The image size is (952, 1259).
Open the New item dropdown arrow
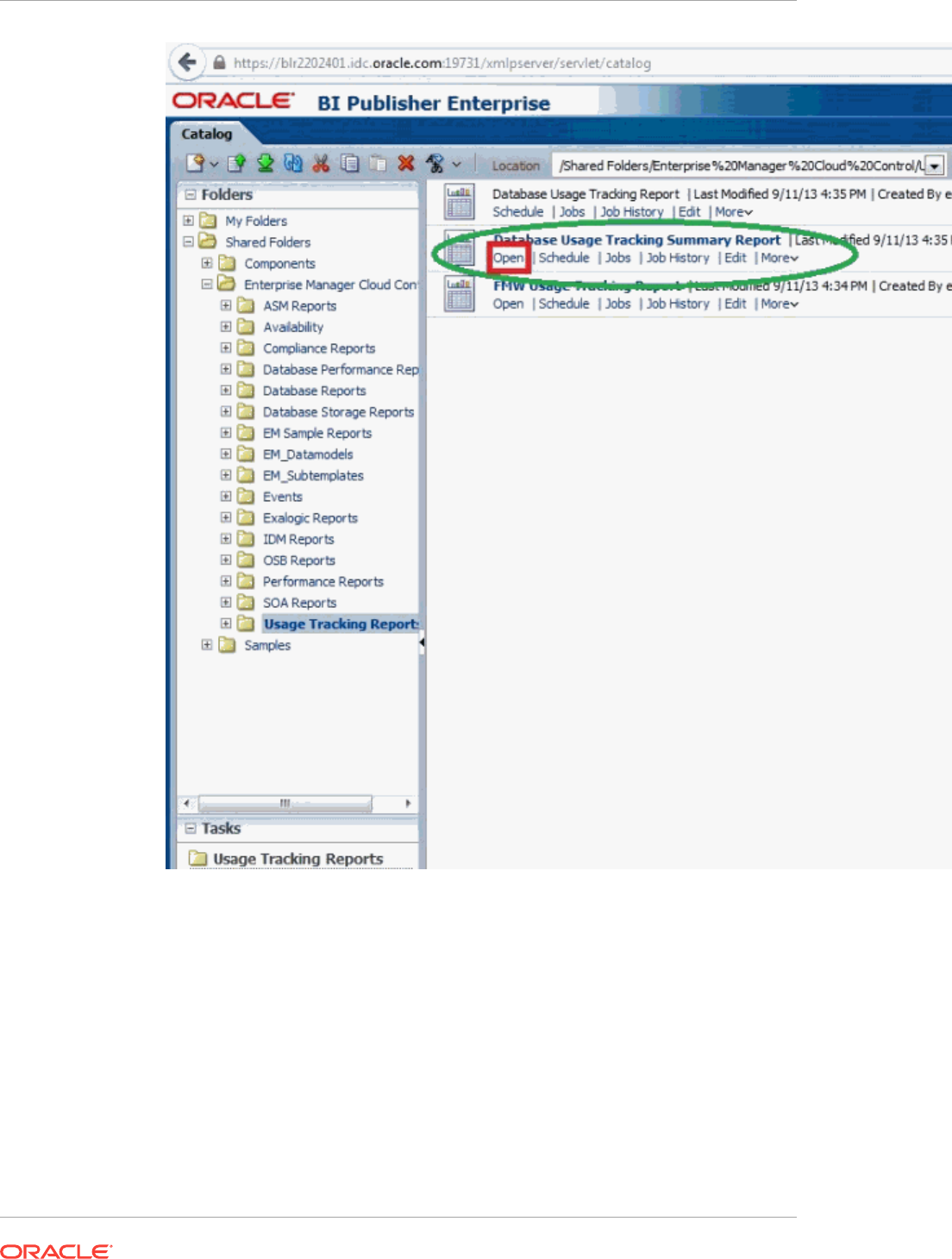tap(214, 164)
